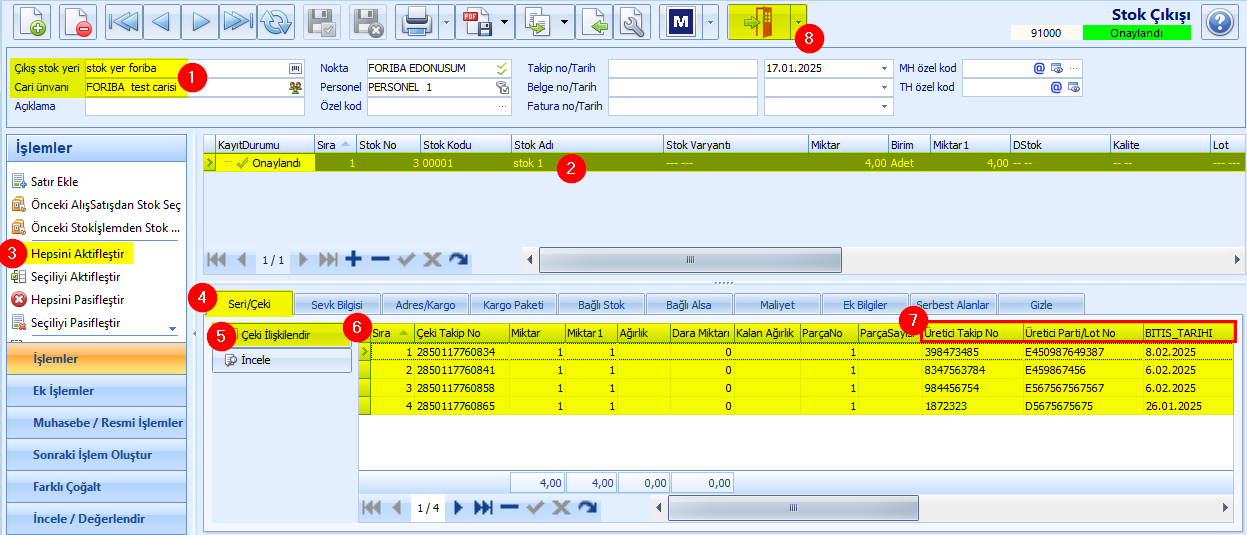The height and width of the screenshot is (535, 1247).
Task: Cancel save with floppy disk X icon
Action: pyautogui.click(x=369, y=21)
